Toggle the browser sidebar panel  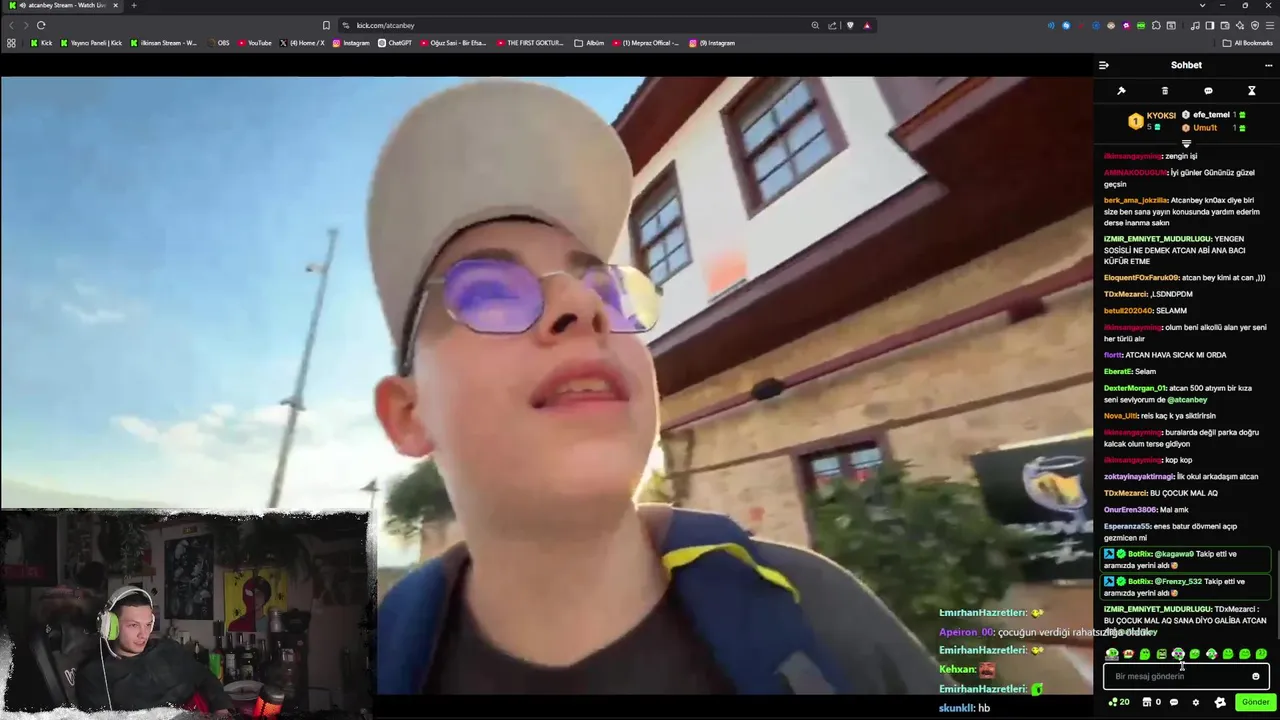pyautogui.click(x=1209, y=25)
